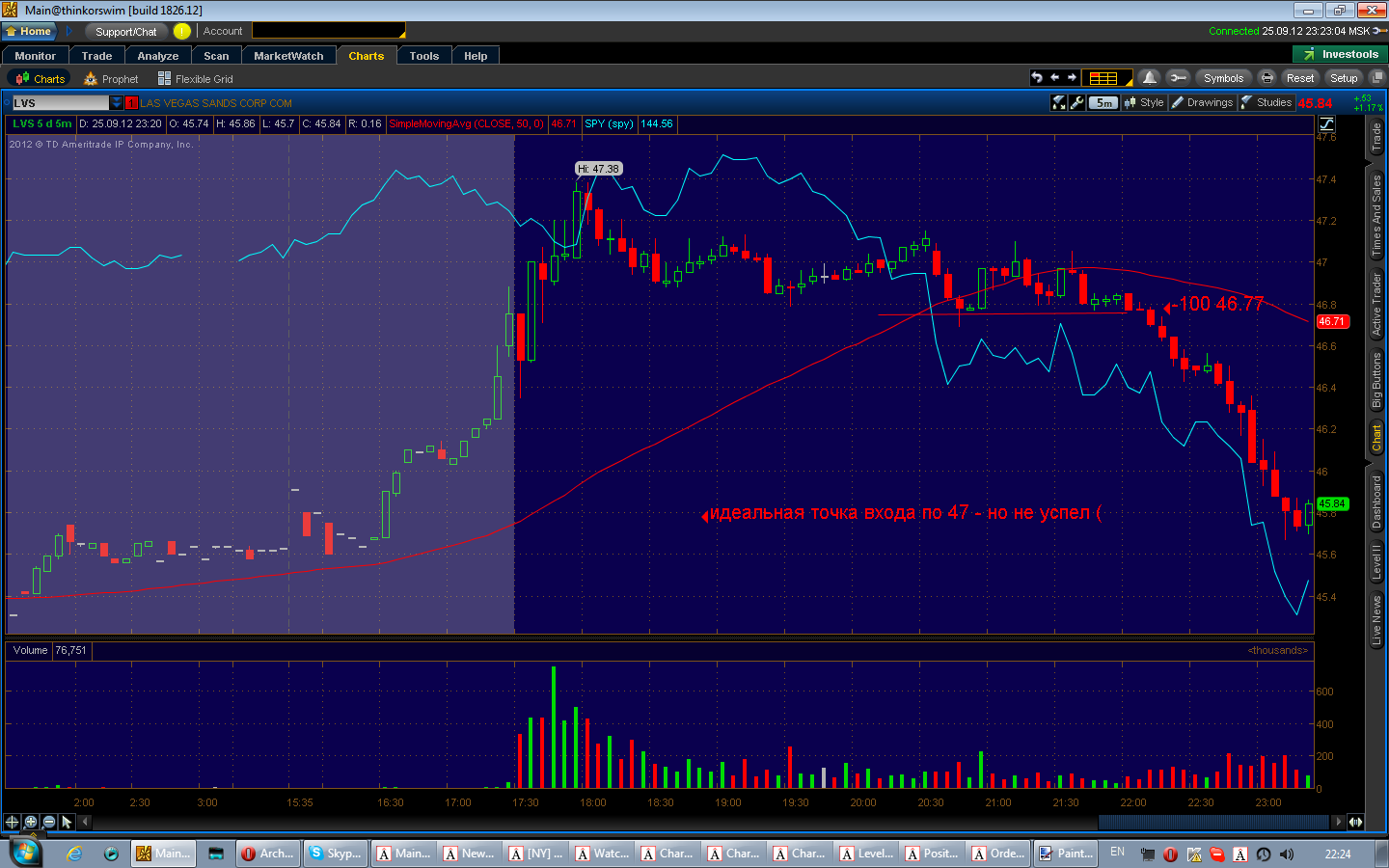This screenshot has width=1389, height=868.
Task: Open the Live News side tab
Action: tap(1376, 619)
